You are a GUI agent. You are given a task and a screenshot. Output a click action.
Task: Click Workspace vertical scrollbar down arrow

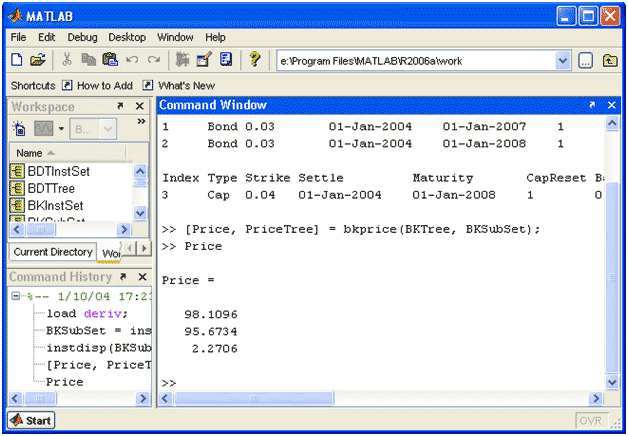[140, 213]
